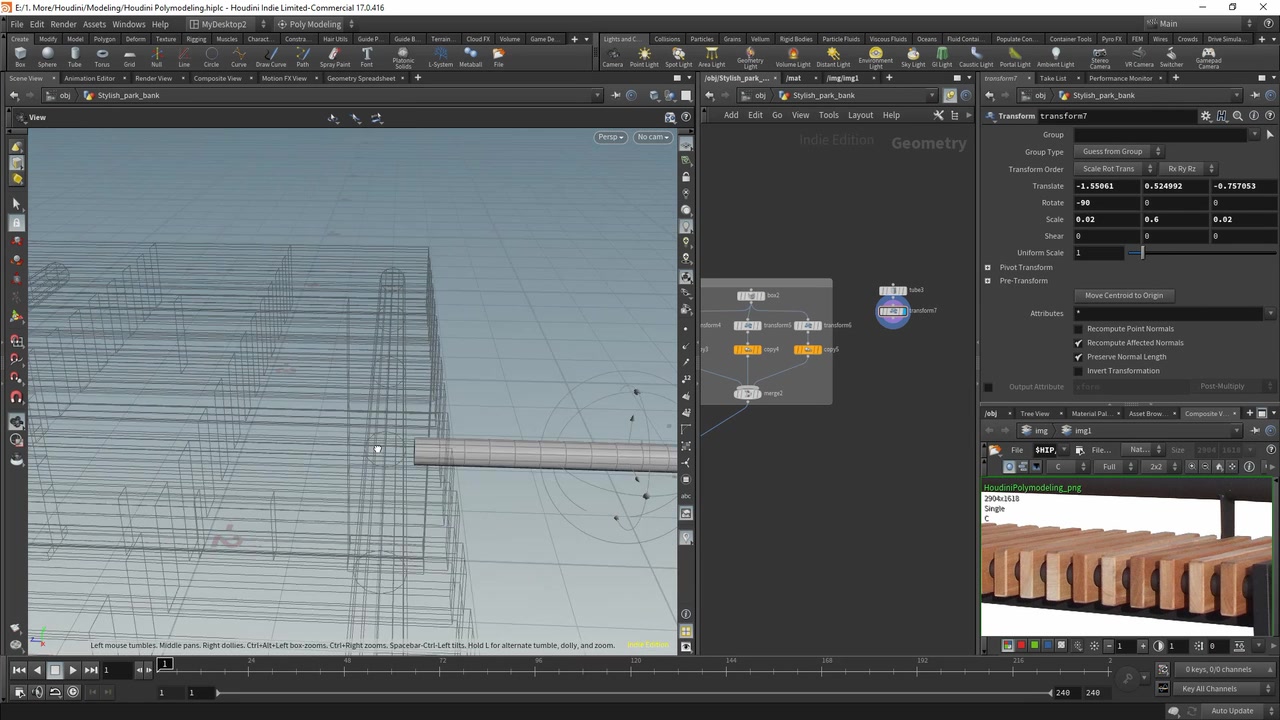Select the Metaball shelf tool
Screen dimensions: 1280x720
tap(470, 57)
